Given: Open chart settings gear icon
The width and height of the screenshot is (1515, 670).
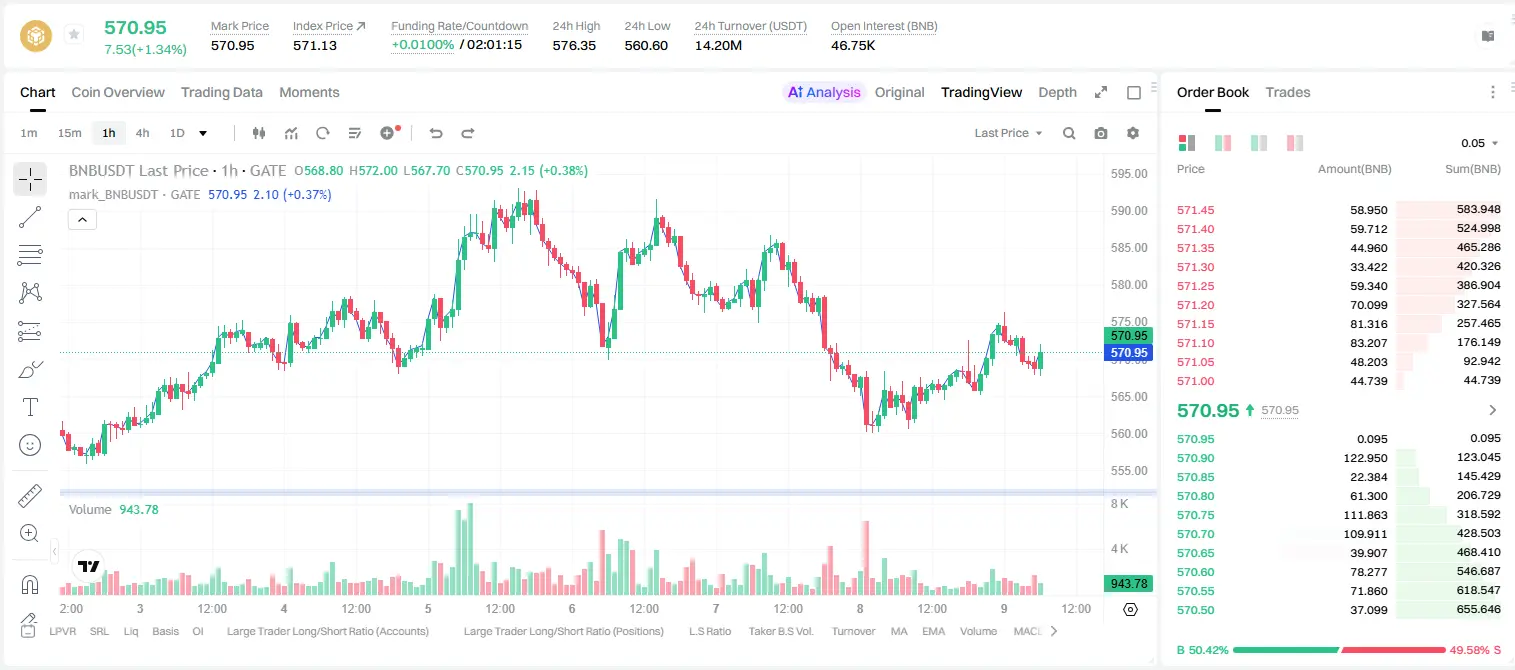Looking at the screenshot, I should pyautogui.click(x=1133, y=133).
